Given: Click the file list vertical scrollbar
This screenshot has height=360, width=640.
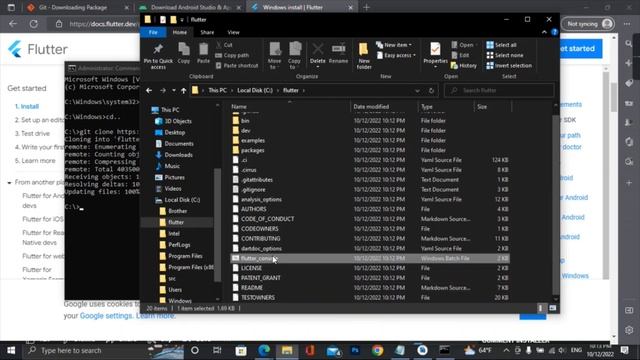Looking at the screenshot, I should pos(556,204).
